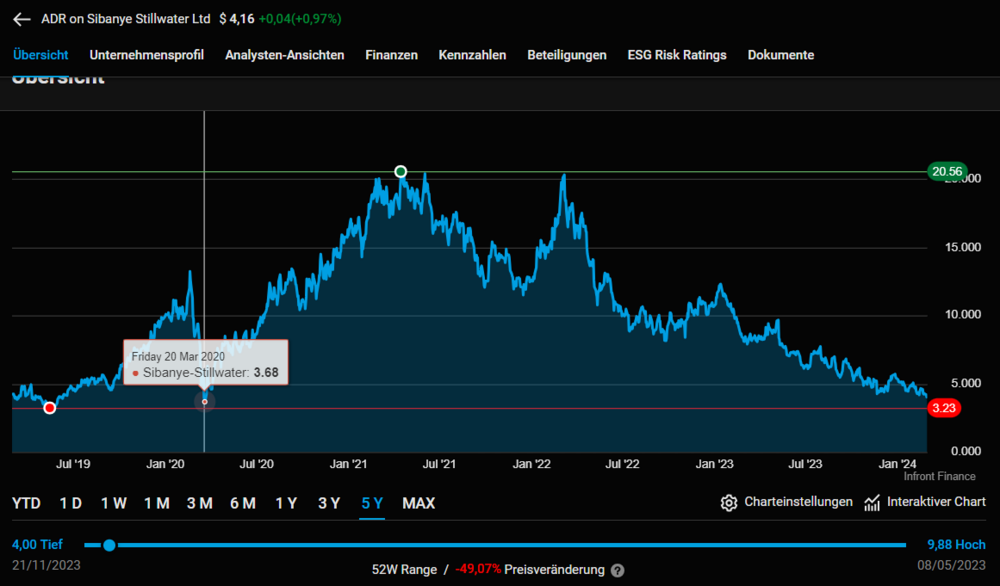Click the Jan '20 axis label
The image size is (1000, 586).
pos(165,464)
